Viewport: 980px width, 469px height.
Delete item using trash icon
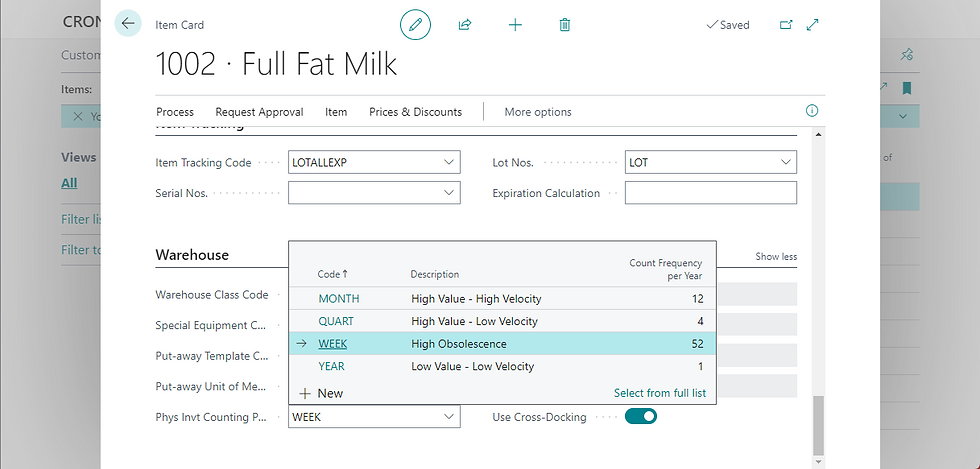click(x=564, y=24)
